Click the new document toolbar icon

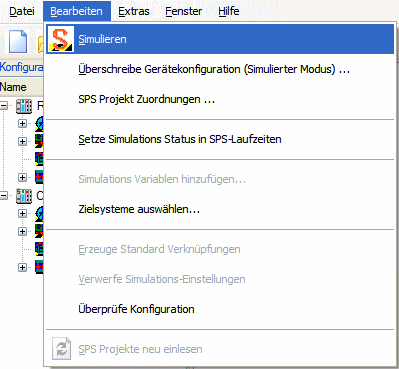tap(18, 41)
